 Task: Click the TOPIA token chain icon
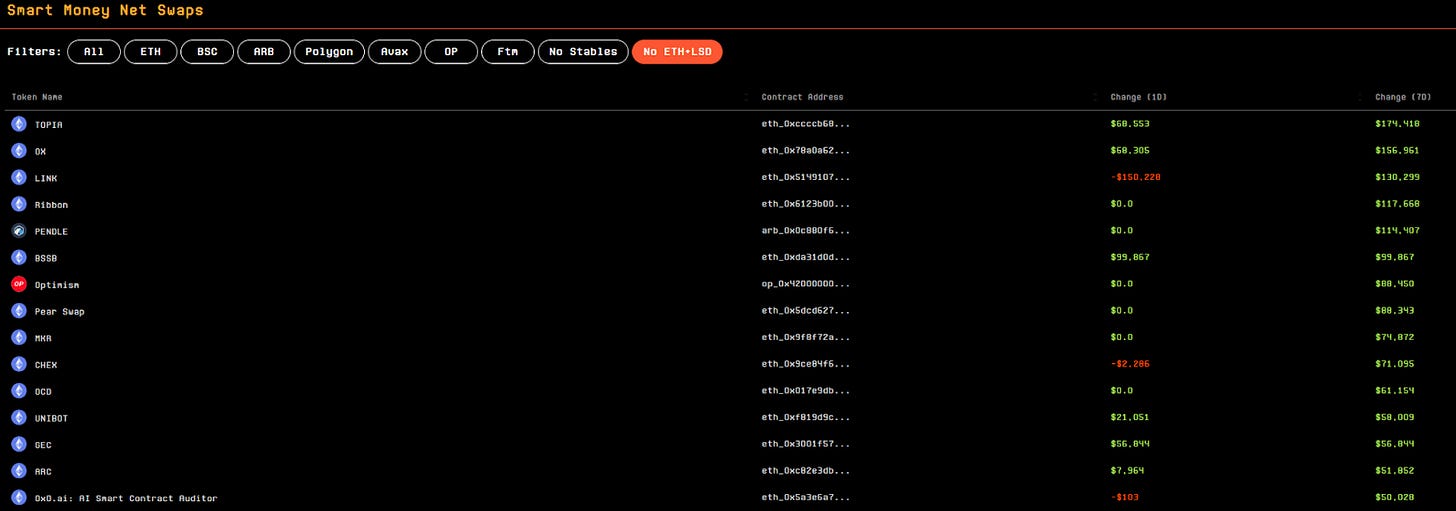click(x=19, y=124)
